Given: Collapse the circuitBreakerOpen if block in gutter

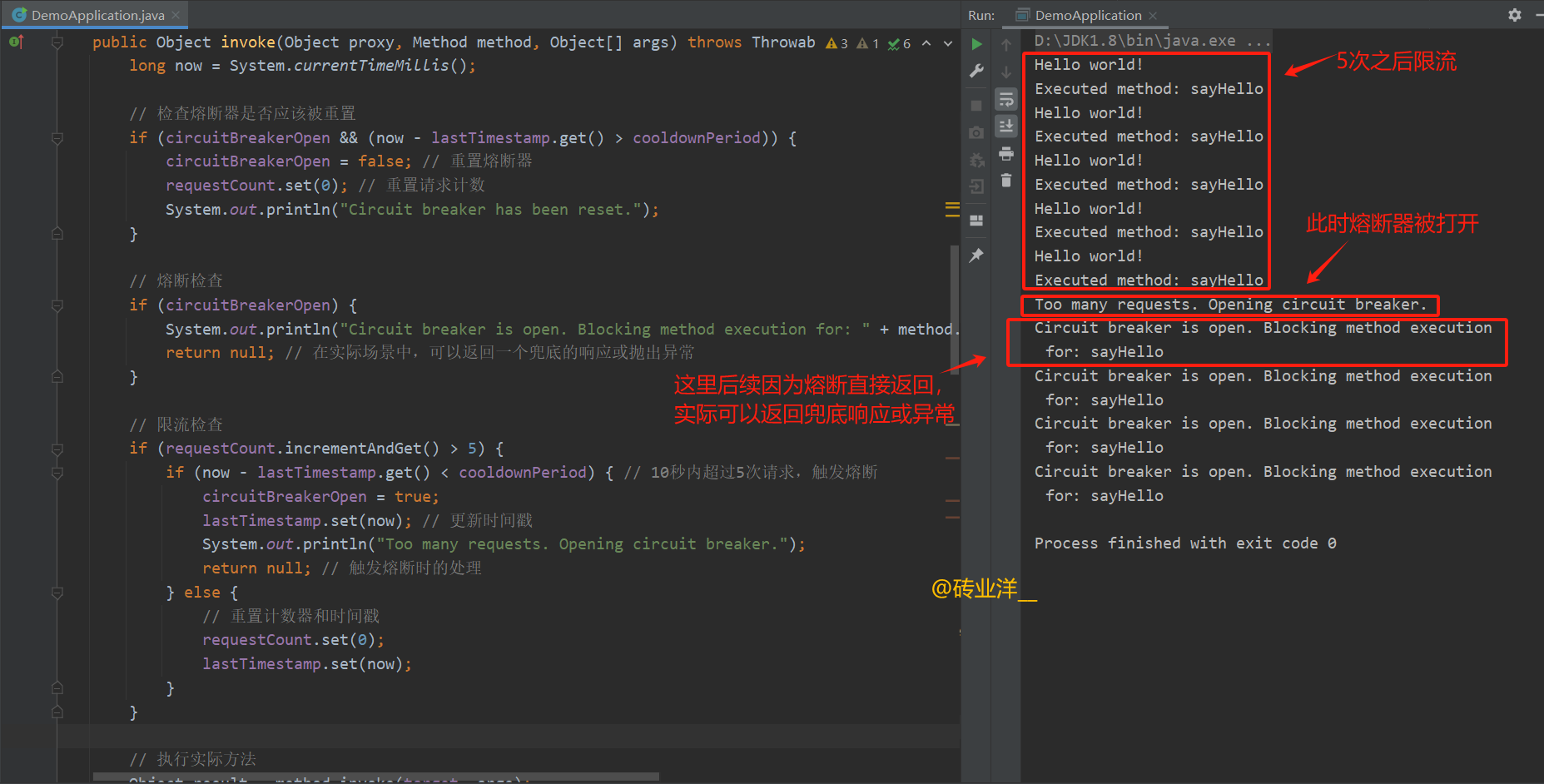Looking at the screenshot, I should click(x=57, y=305).
